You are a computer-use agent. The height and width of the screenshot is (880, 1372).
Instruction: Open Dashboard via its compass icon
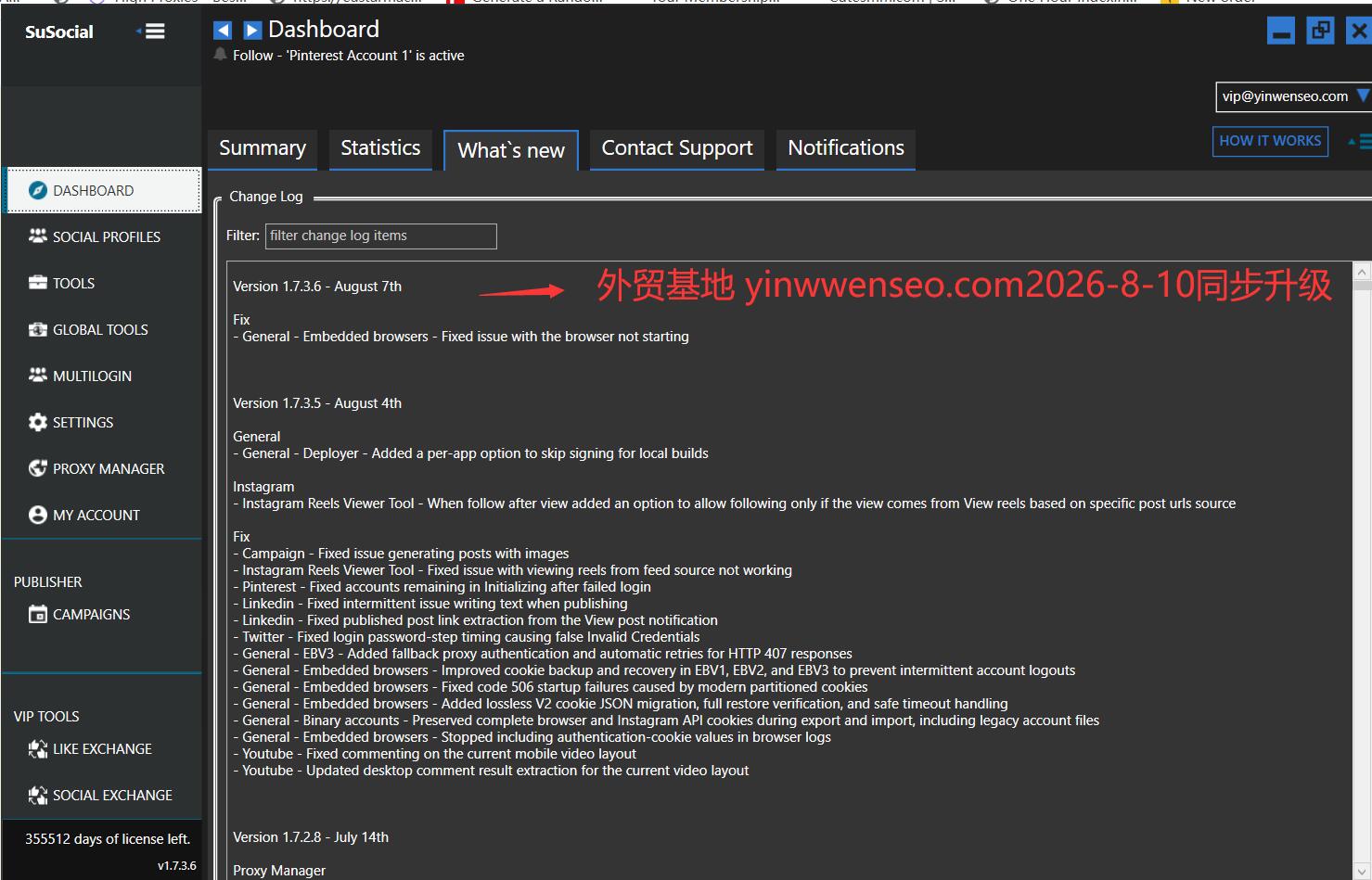pos(38,190)
